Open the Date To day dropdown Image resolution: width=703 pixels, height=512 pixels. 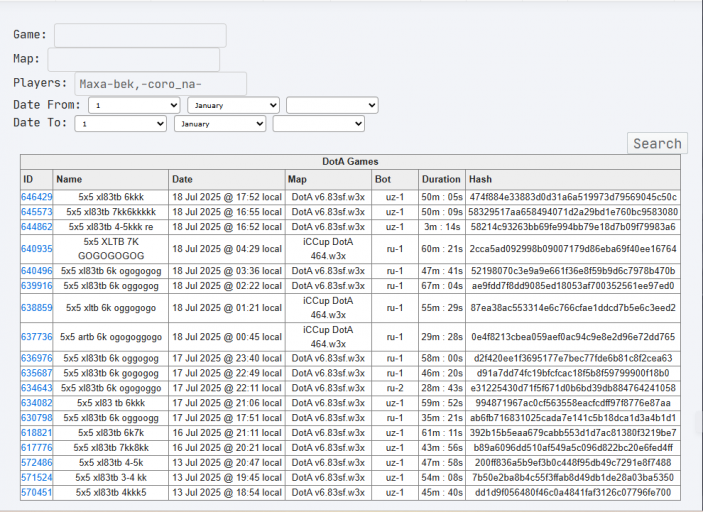click(x=121, y=124)
